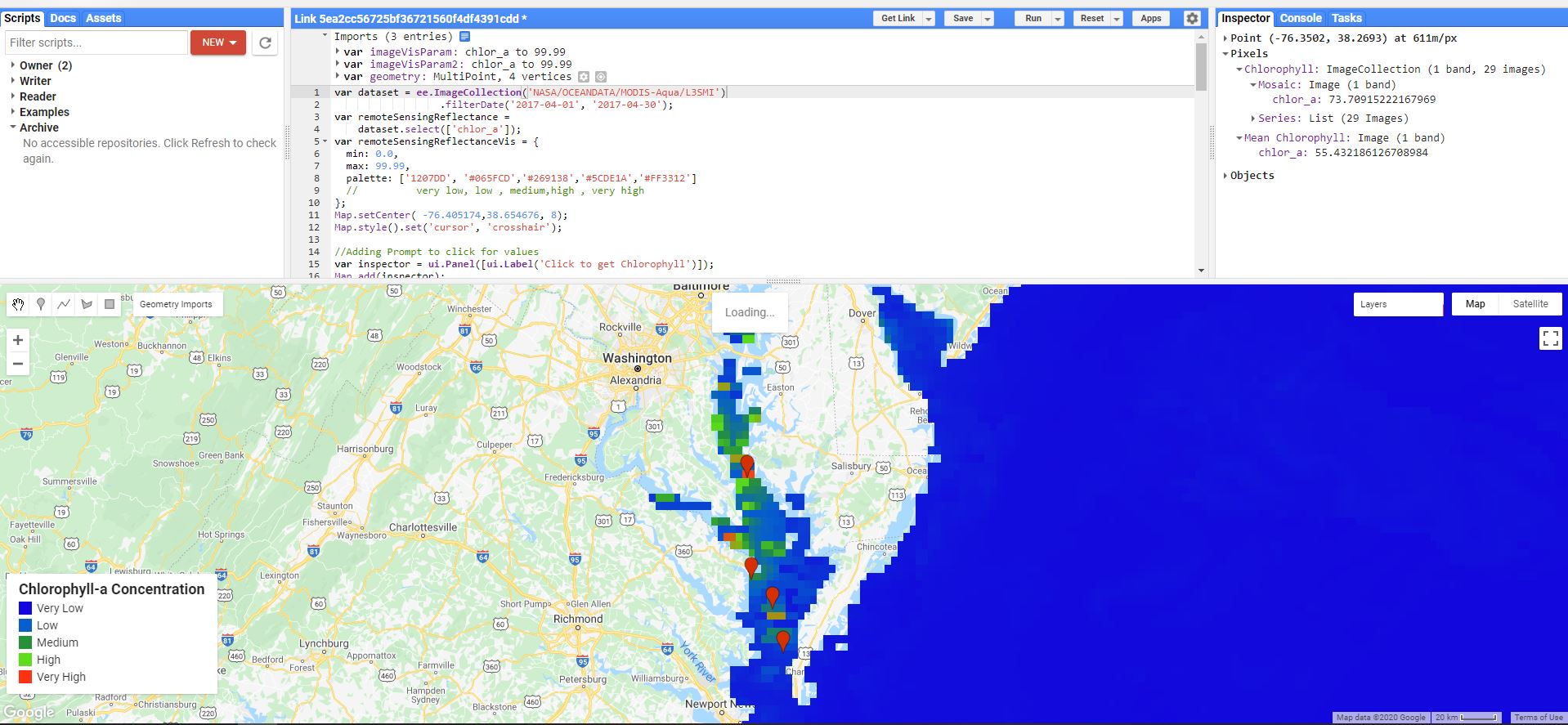Screen dimensions: 1568x725
Task: Collapse the Imports section in editor
Action: click(325, 36)
